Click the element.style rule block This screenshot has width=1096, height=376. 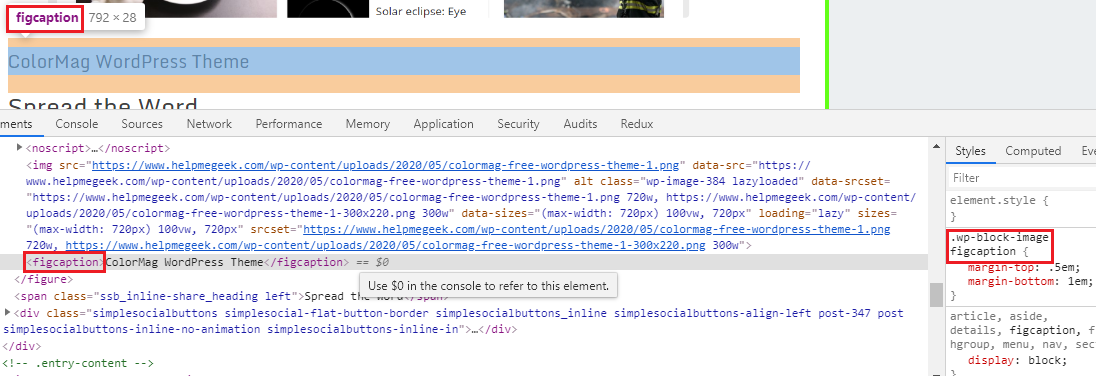click(x=1022, y=208)
